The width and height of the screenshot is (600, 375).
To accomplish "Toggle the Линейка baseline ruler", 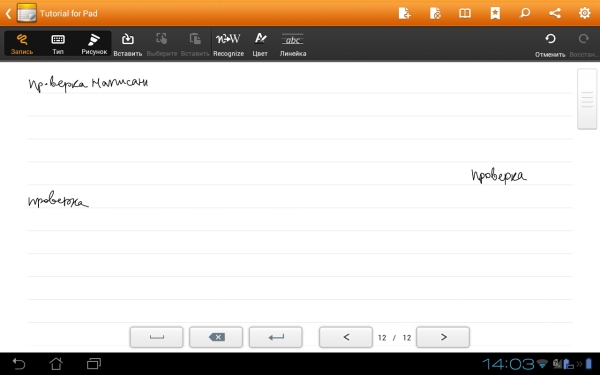I will [293, 44].
